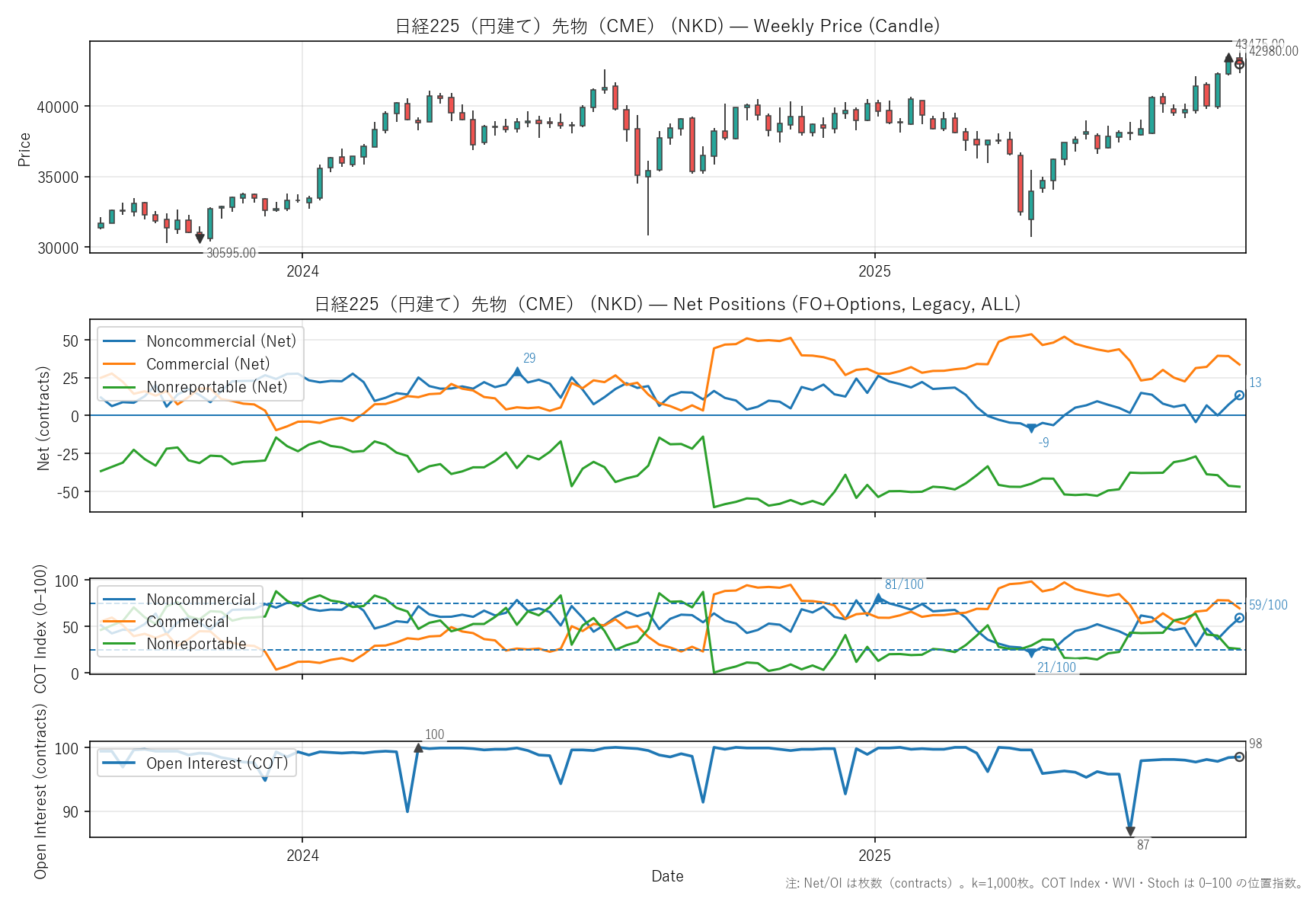This screenshot has height=899, width=1316.
Task: Click the Net Positions (FO+Options, Legacy, ALL) title
Action: point(667,304)
